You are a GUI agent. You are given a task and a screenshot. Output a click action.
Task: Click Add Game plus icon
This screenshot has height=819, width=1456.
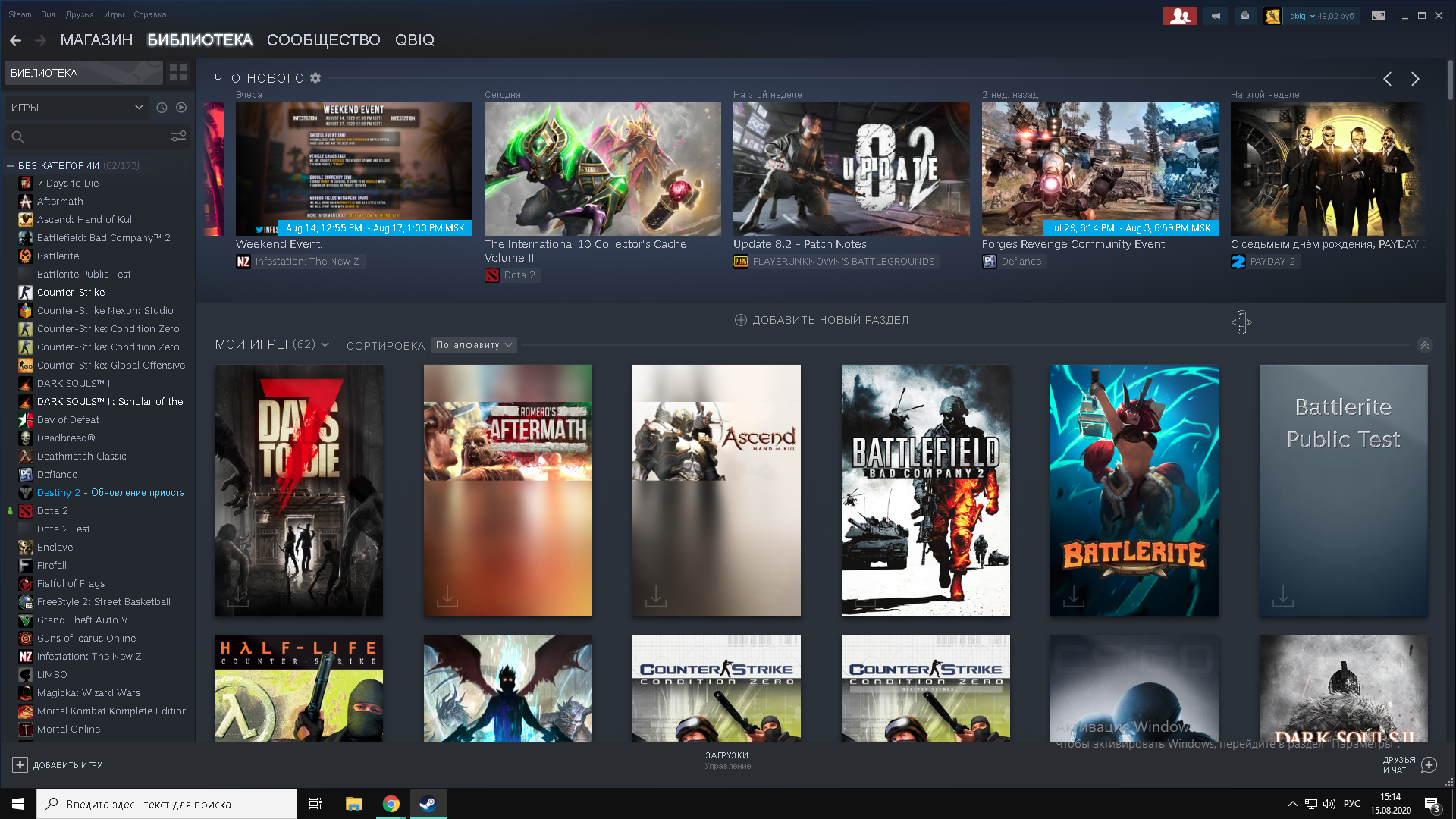[20, 765]
